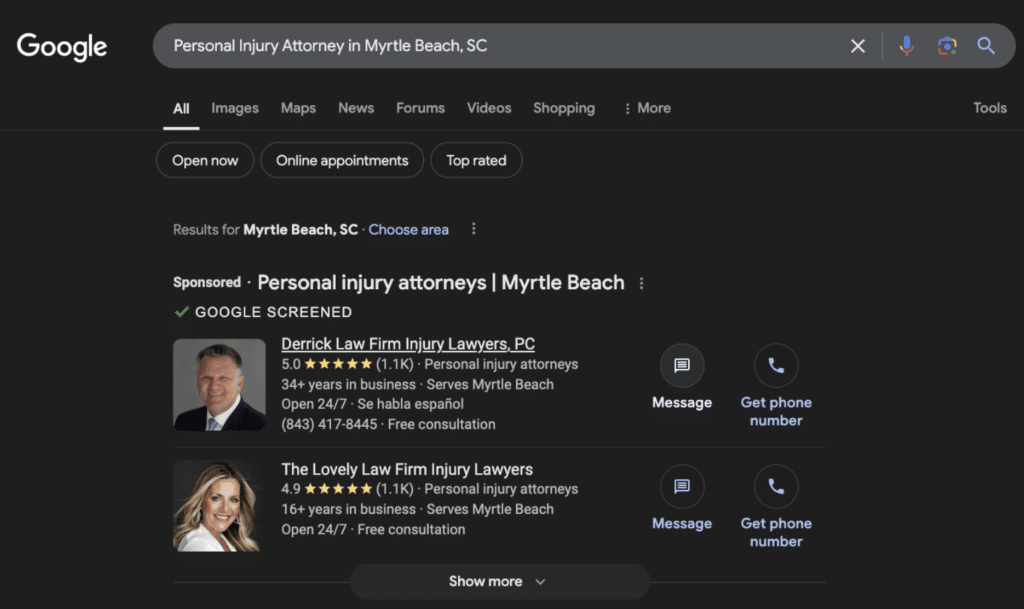Submit search with magnifying glass icon
Viewport: 1024px width, 609px height.
click(985, 46)
